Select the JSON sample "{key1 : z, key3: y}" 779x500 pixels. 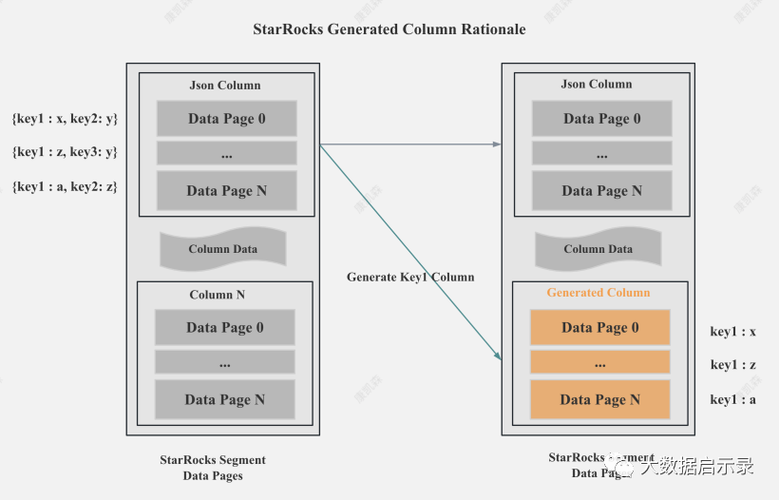point(65,152)
